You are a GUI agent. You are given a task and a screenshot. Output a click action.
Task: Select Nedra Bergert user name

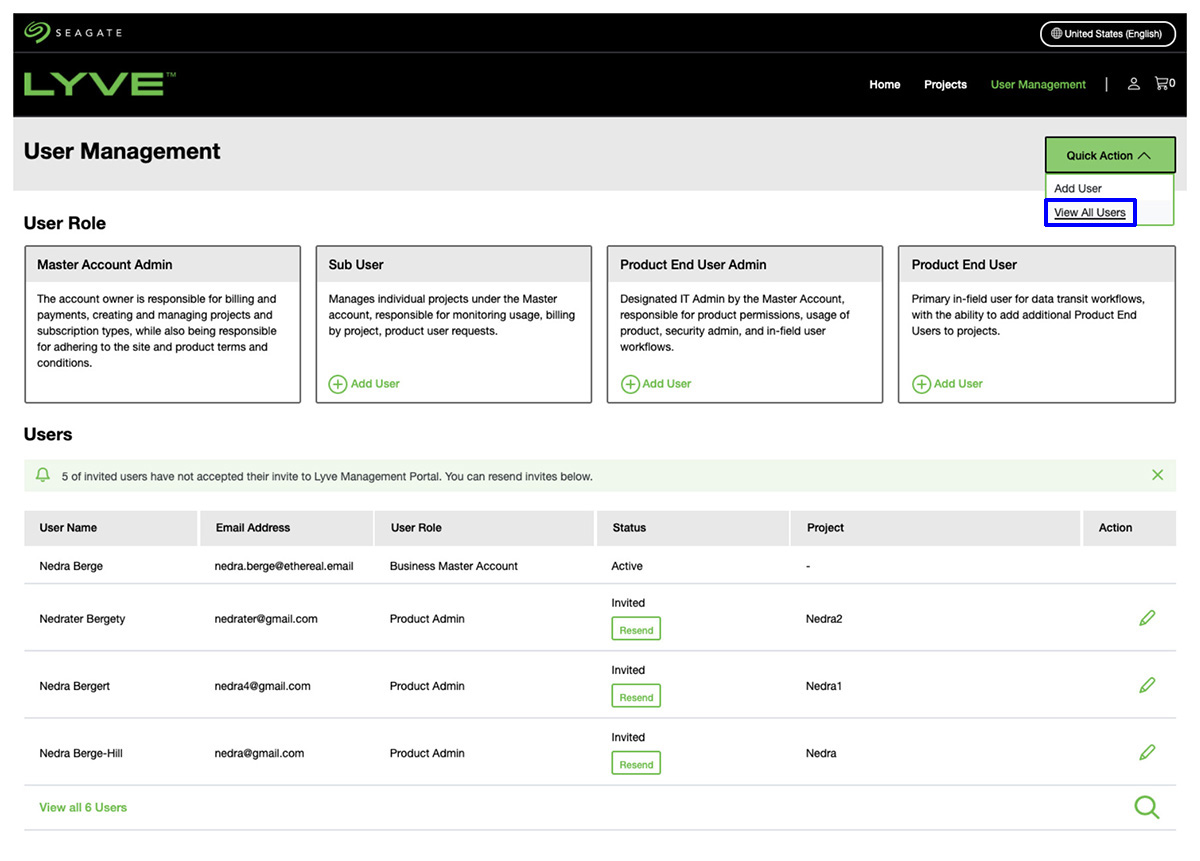74,686
